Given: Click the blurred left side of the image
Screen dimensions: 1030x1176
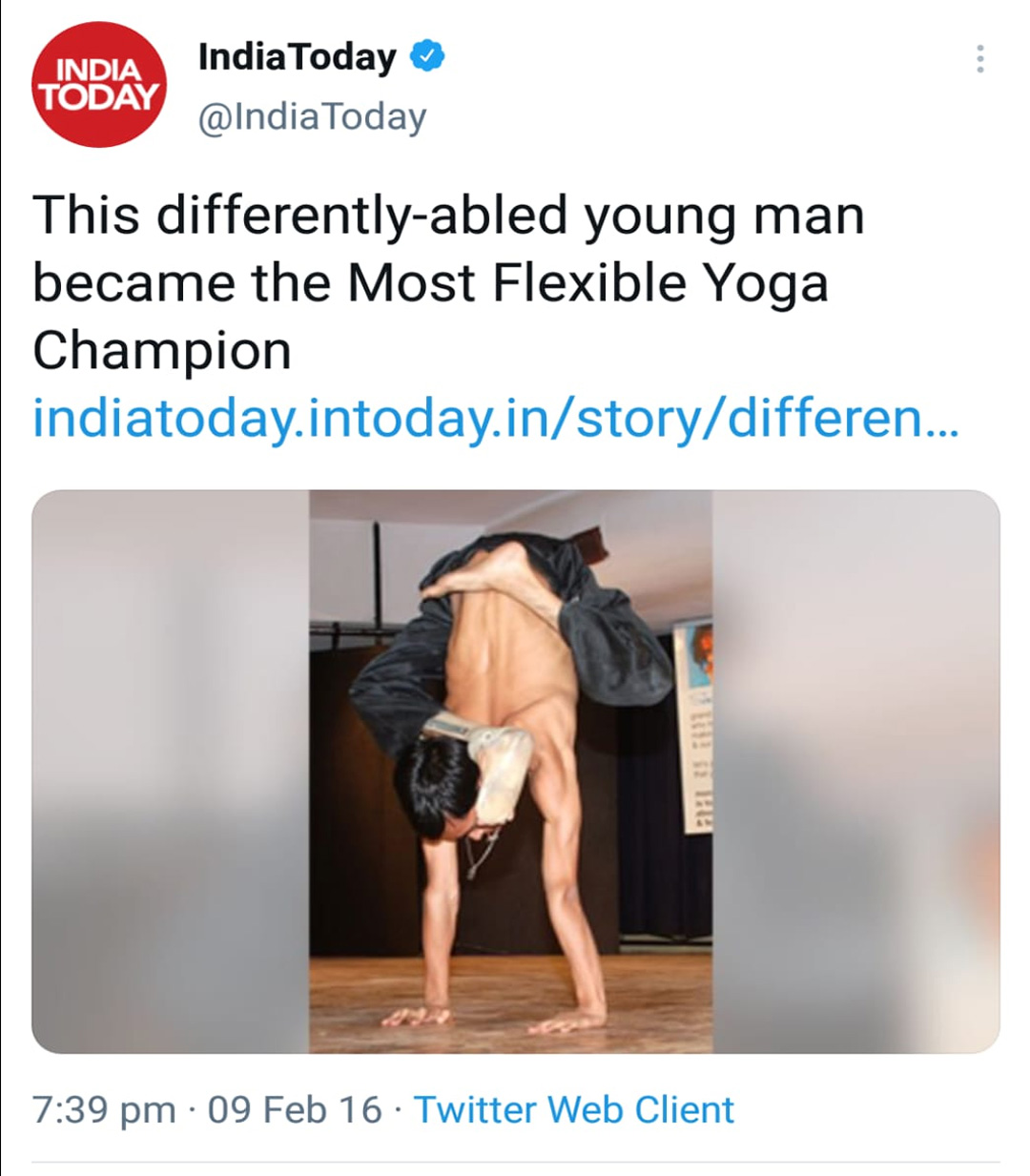Looking at the screenshot, I should point(171,772).
